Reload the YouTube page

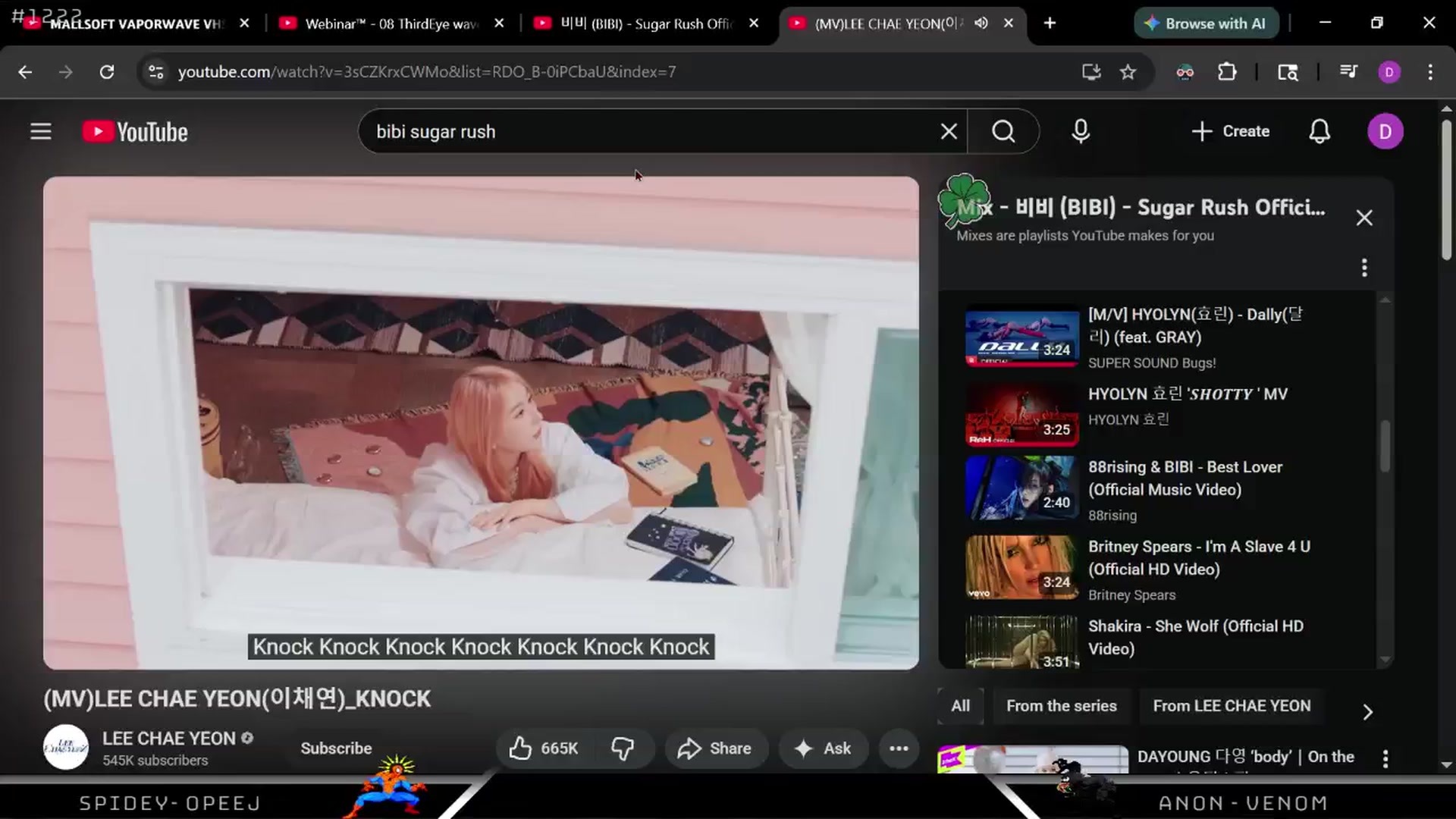[107, 72]
